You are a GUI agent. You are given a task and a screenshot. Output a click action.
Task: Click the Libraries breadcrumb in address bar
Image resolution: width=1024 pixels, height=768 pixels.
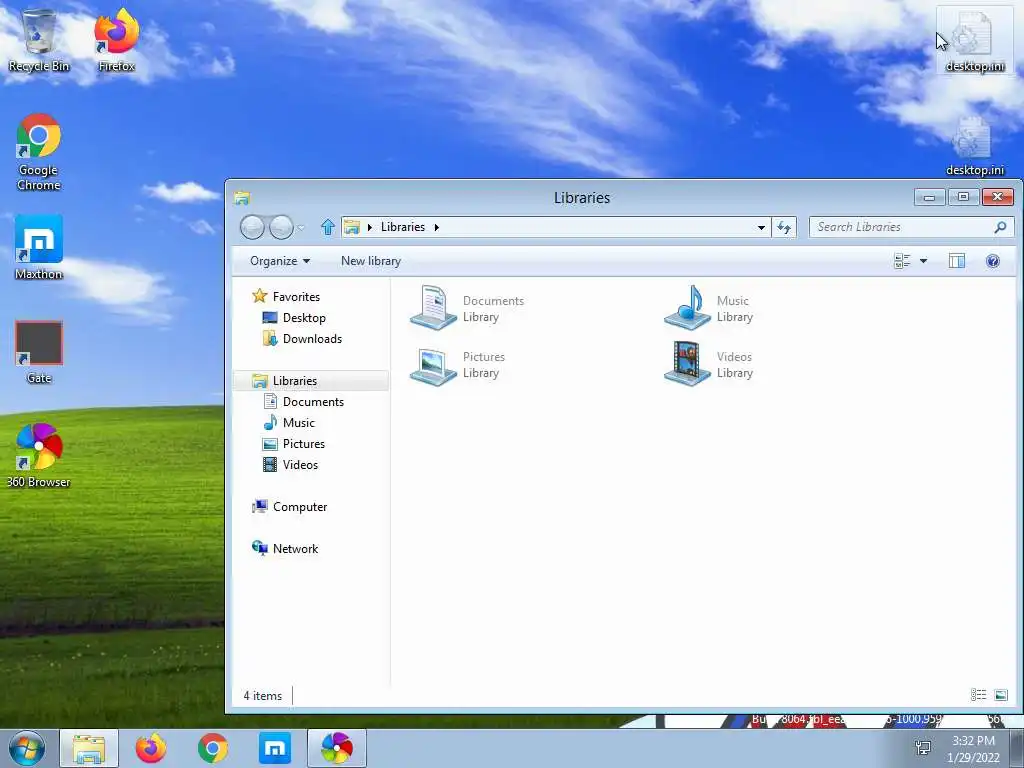point(403,227)
